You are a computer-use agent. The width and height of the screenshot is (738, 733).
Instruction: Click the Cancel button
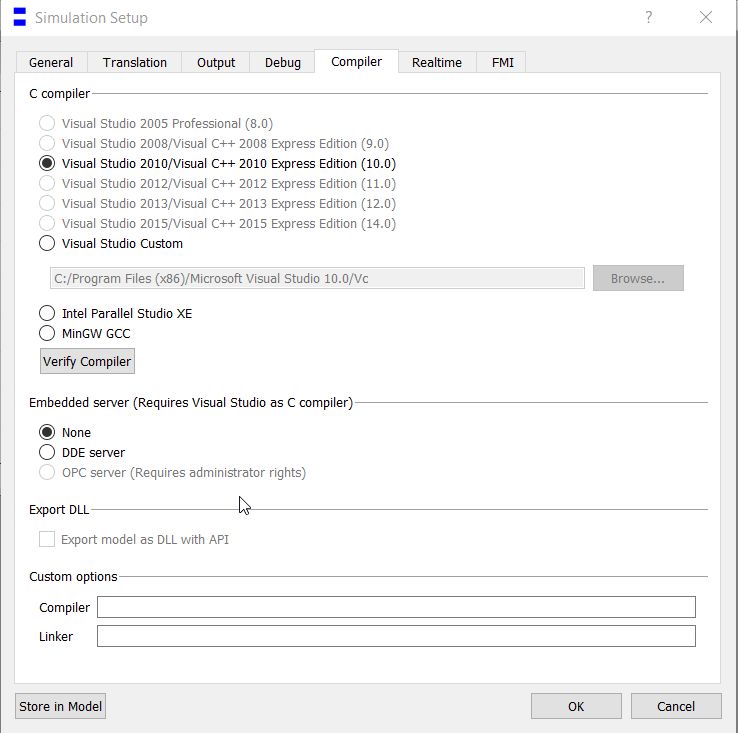[676, 706]
